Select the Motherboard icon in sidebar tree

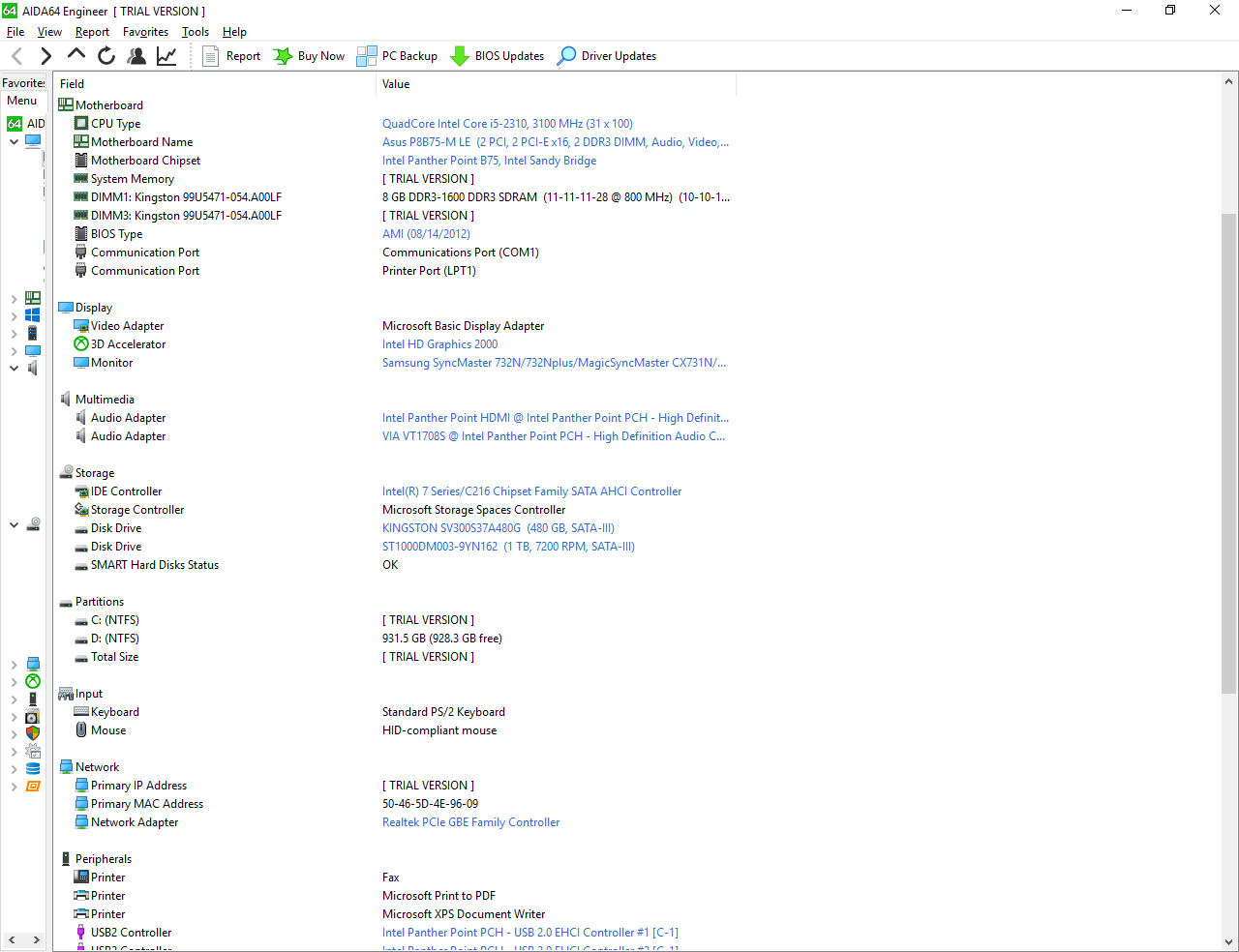pos(33,298)
